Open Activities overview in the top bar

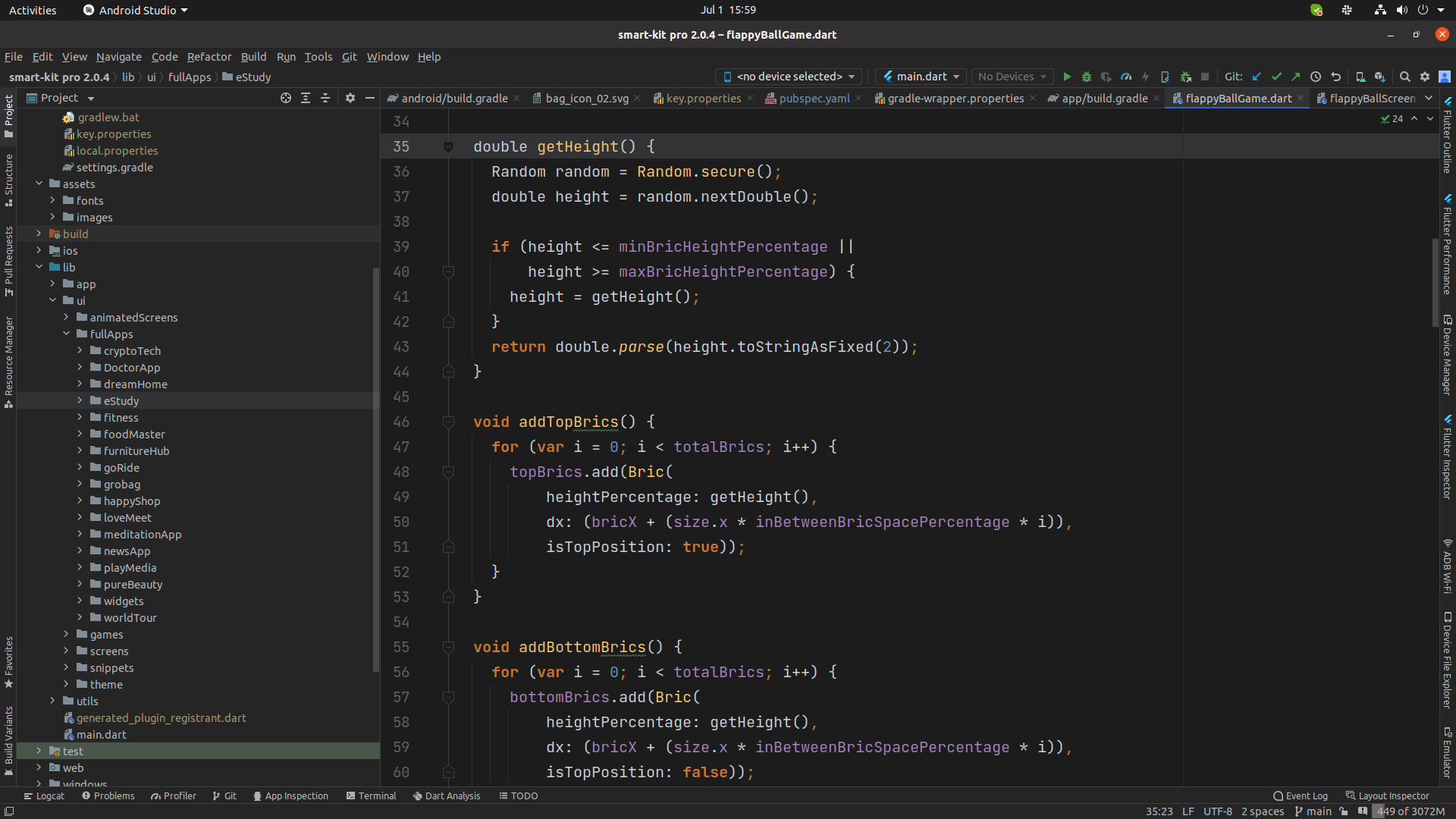point(33,10)
